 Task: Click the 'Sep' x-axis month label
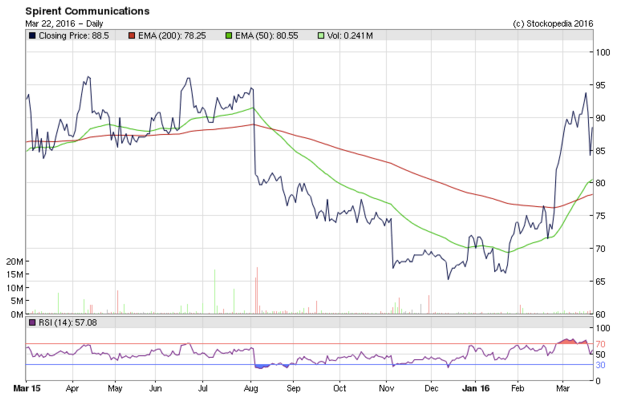[293, 388]
